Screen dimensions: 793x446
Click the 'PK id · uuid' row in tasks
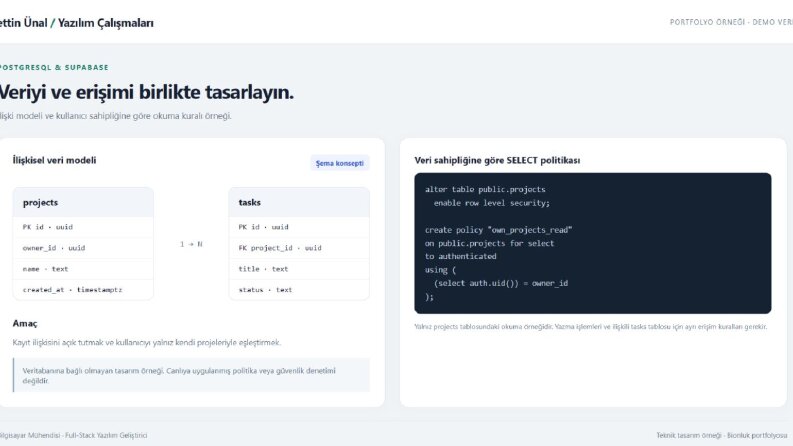coord(299,227)
